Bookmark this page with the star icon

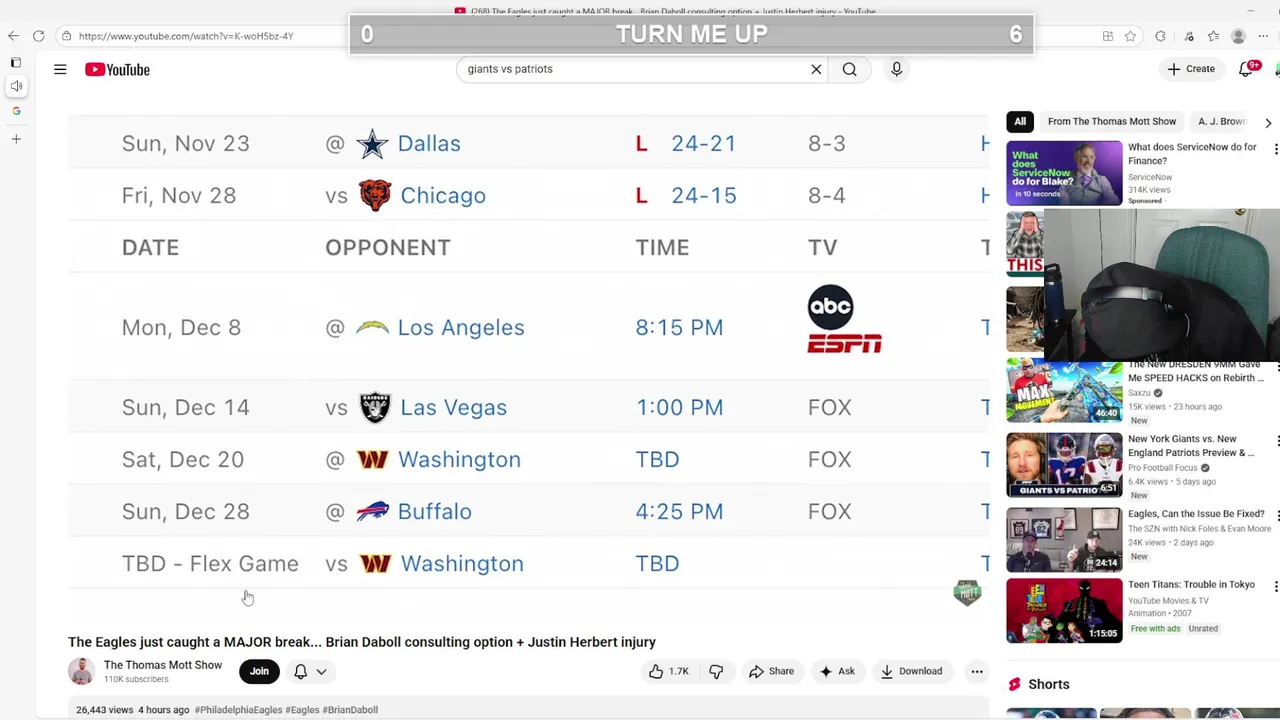point(1130,36)
